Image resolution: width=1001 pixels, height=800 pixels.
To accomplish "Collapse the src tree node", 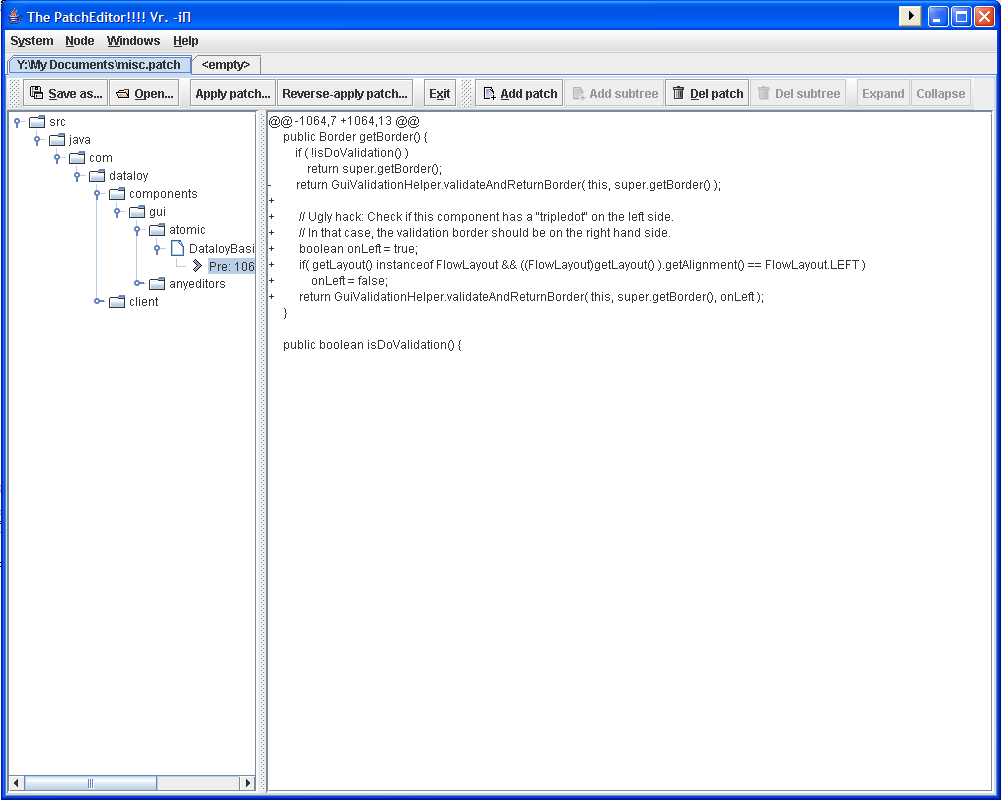I will pyautogui.click(x=18, y=121).
